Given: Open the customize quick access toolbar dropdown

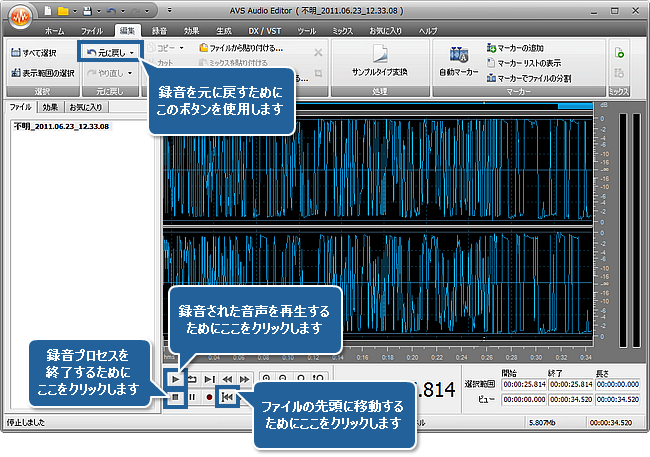Looking at the screenshot, I should (x=170, y=10).
